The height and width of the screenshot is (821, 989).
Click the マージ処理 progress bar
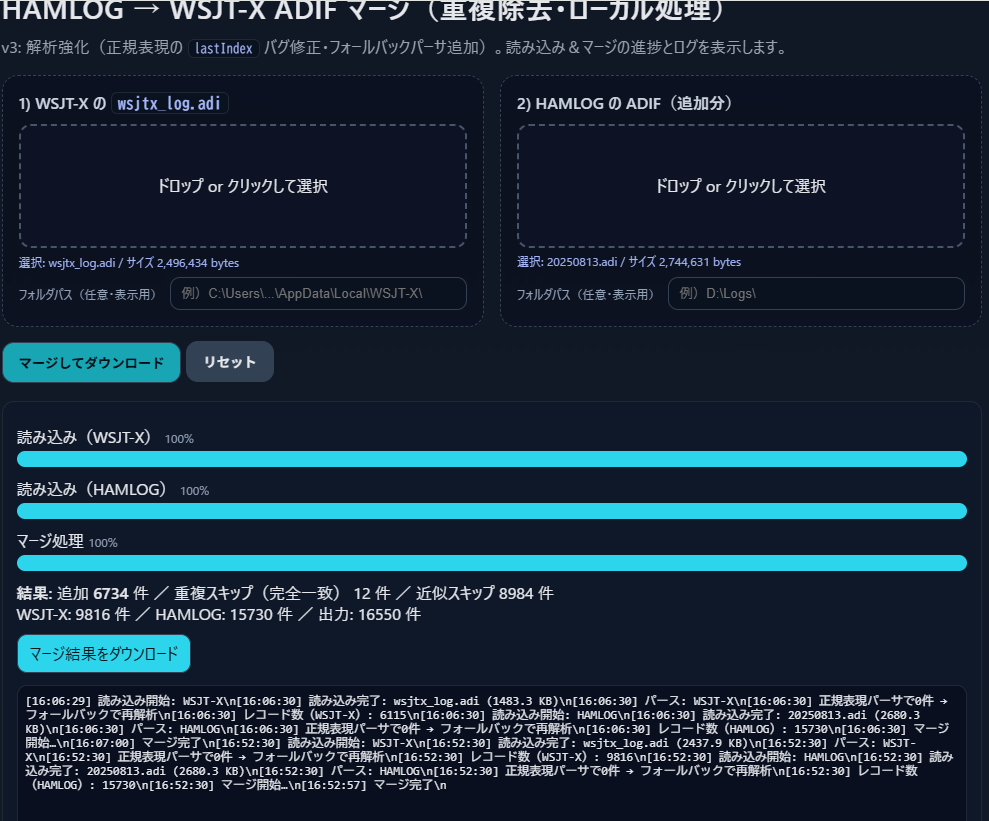tap(492, 563)
